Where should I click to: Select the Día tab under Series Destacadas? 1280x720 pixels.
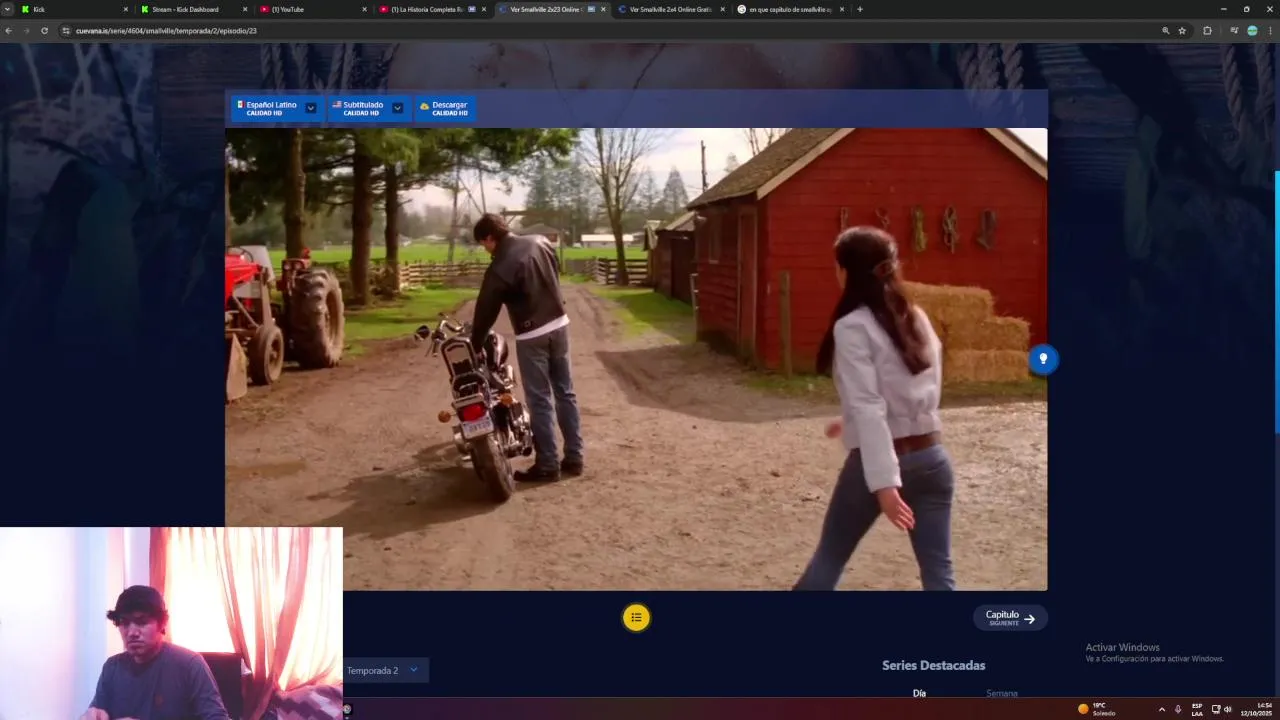[919, 693]
